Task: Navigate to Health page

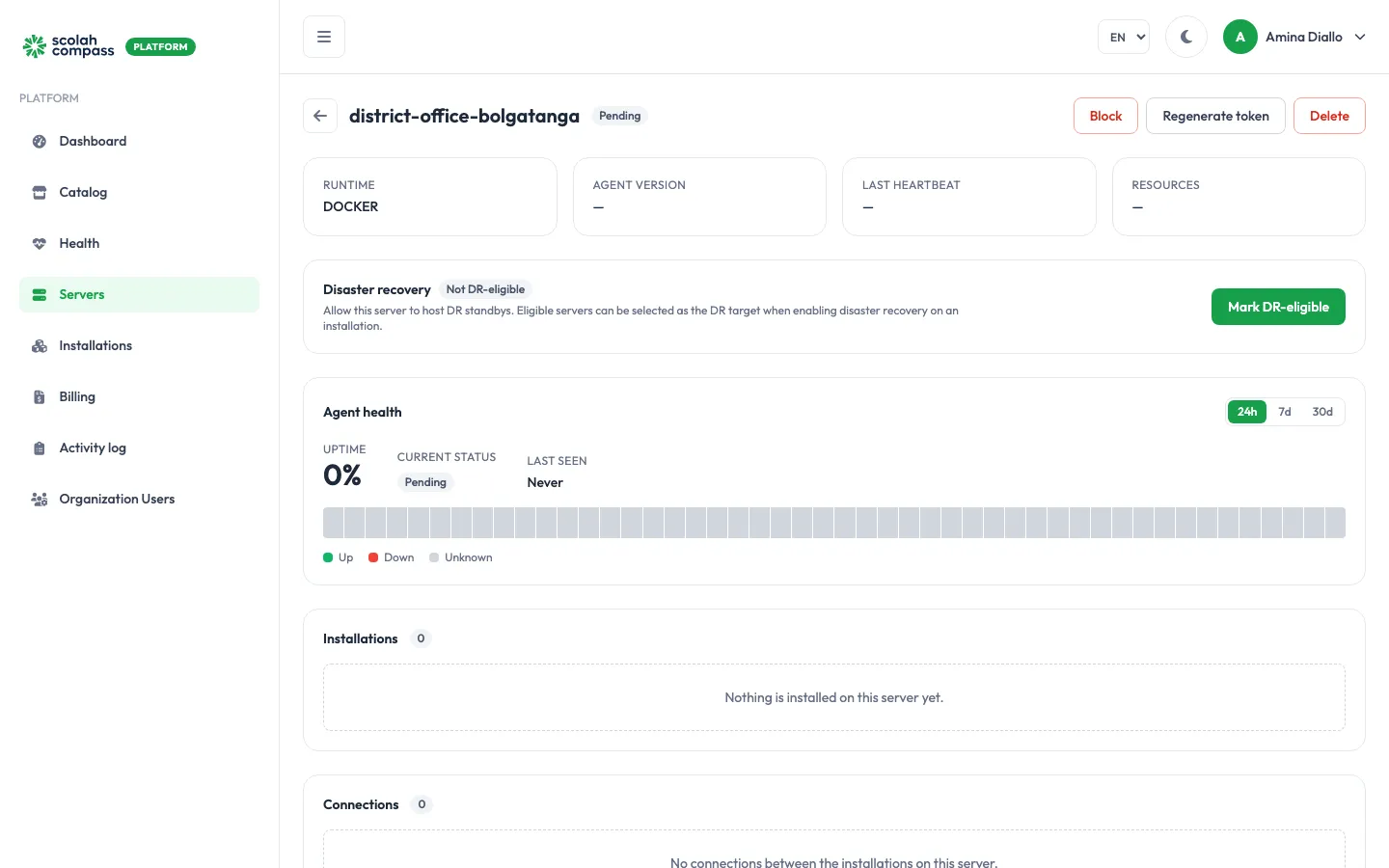Action: (x=139, y=243)
